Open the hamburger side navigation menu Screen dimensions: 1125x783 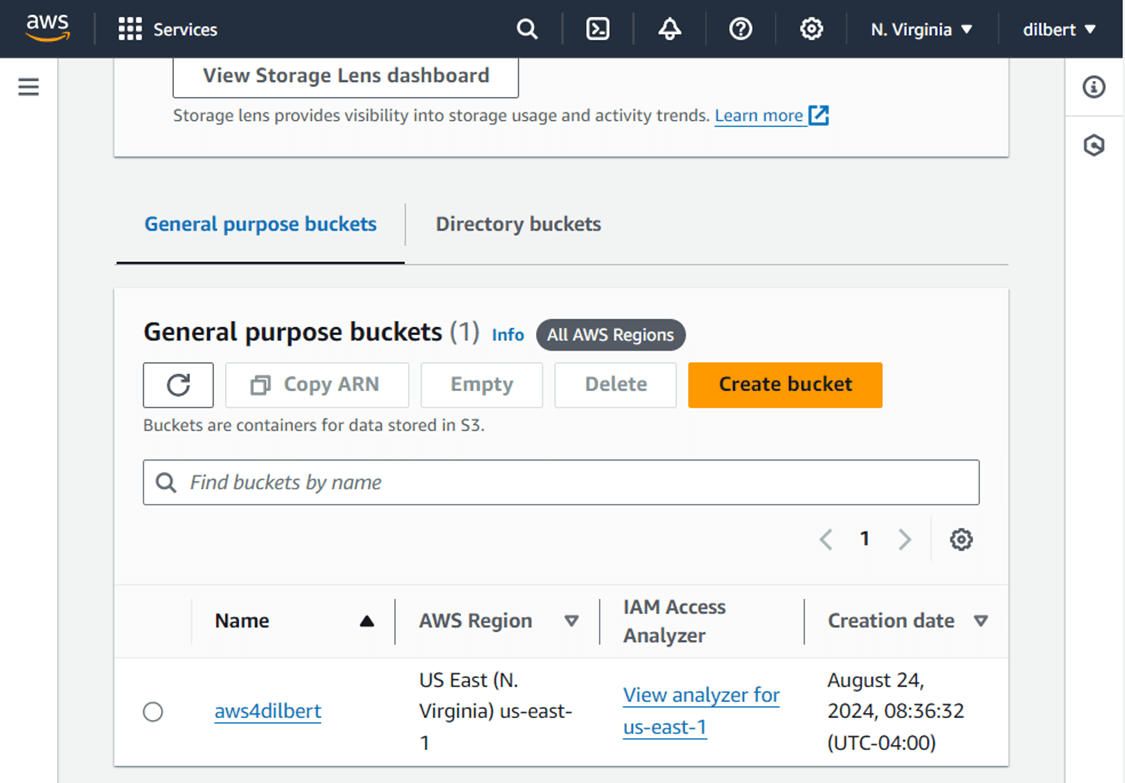tap(29, 87)
